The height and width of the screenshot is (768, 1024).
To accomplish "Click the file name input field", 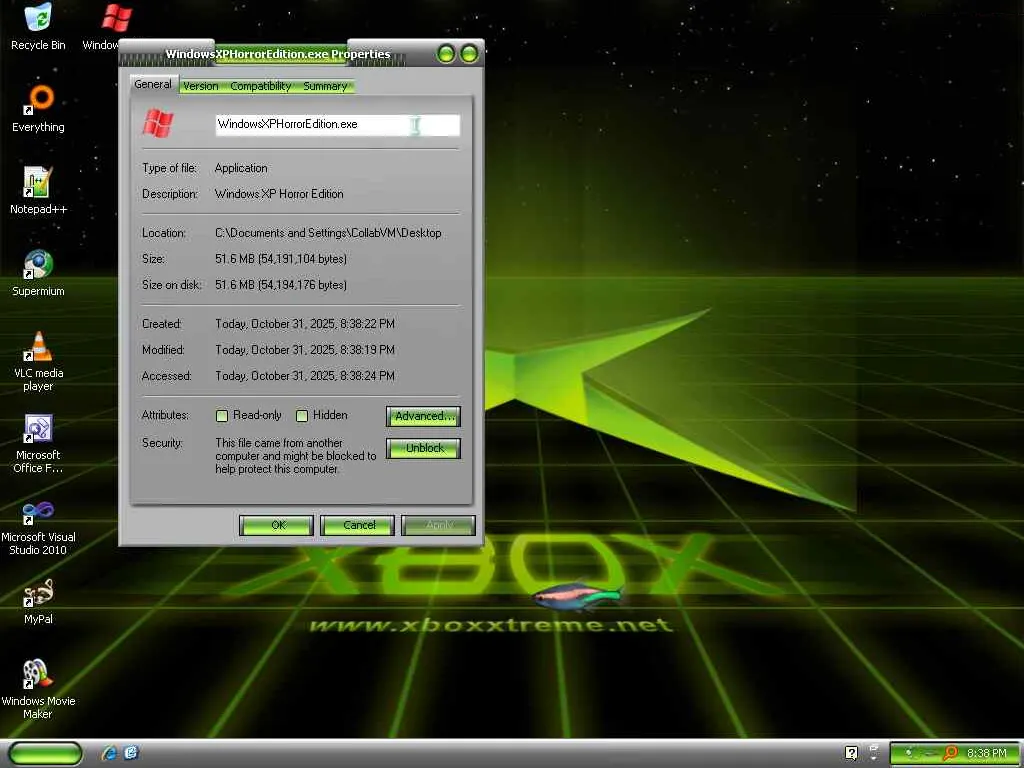I will [x=338, y=125].
